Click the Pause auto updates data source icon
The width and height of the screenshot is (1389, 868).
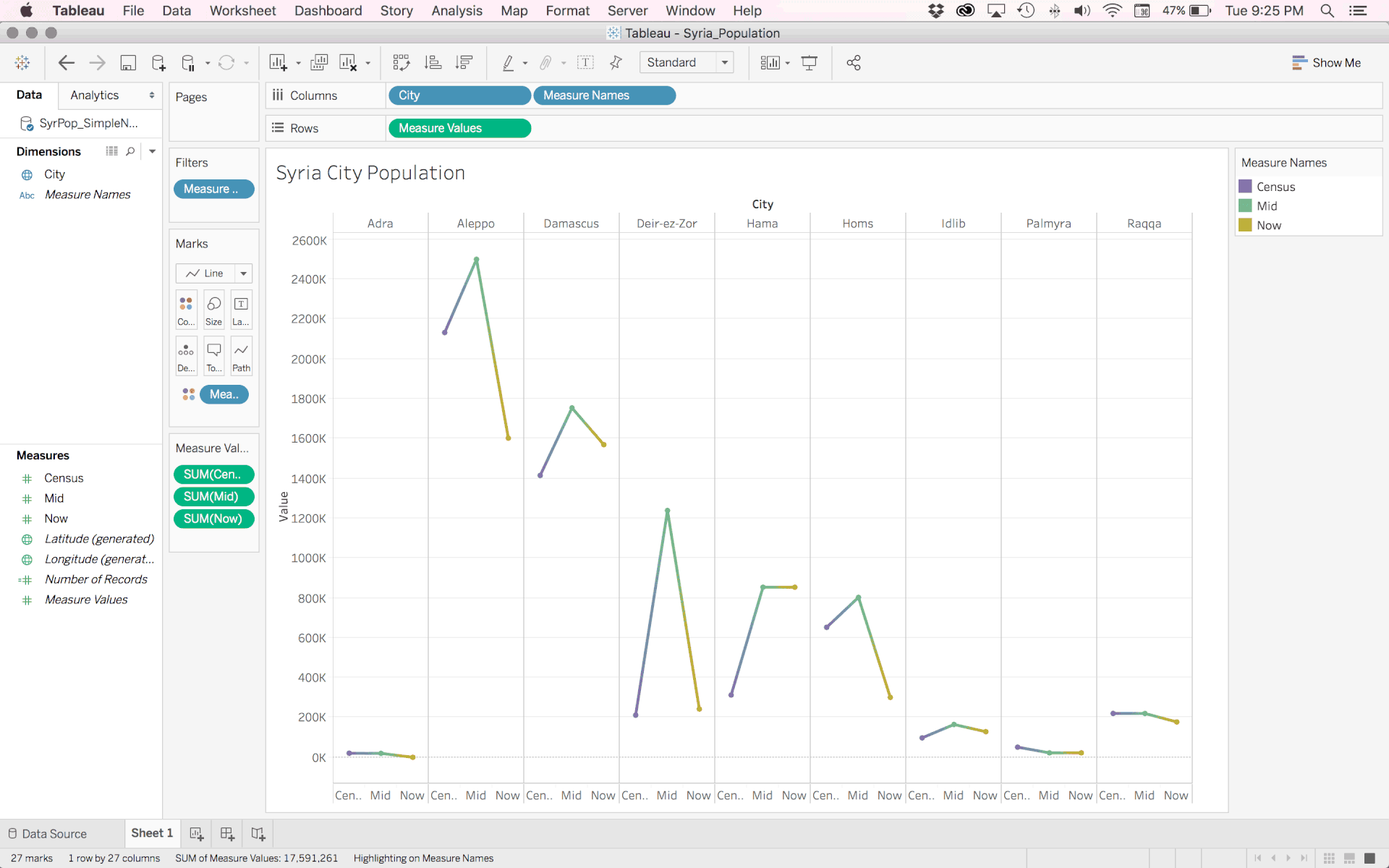(188, 63)
